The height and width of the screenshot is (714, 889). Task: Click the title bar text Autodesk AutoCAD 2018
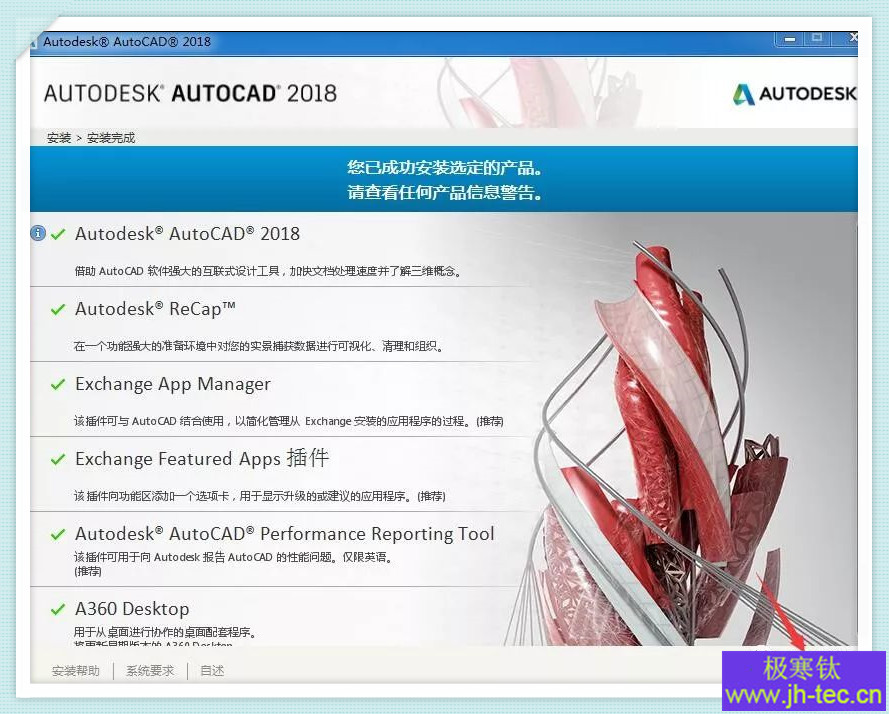pos(127,42)
